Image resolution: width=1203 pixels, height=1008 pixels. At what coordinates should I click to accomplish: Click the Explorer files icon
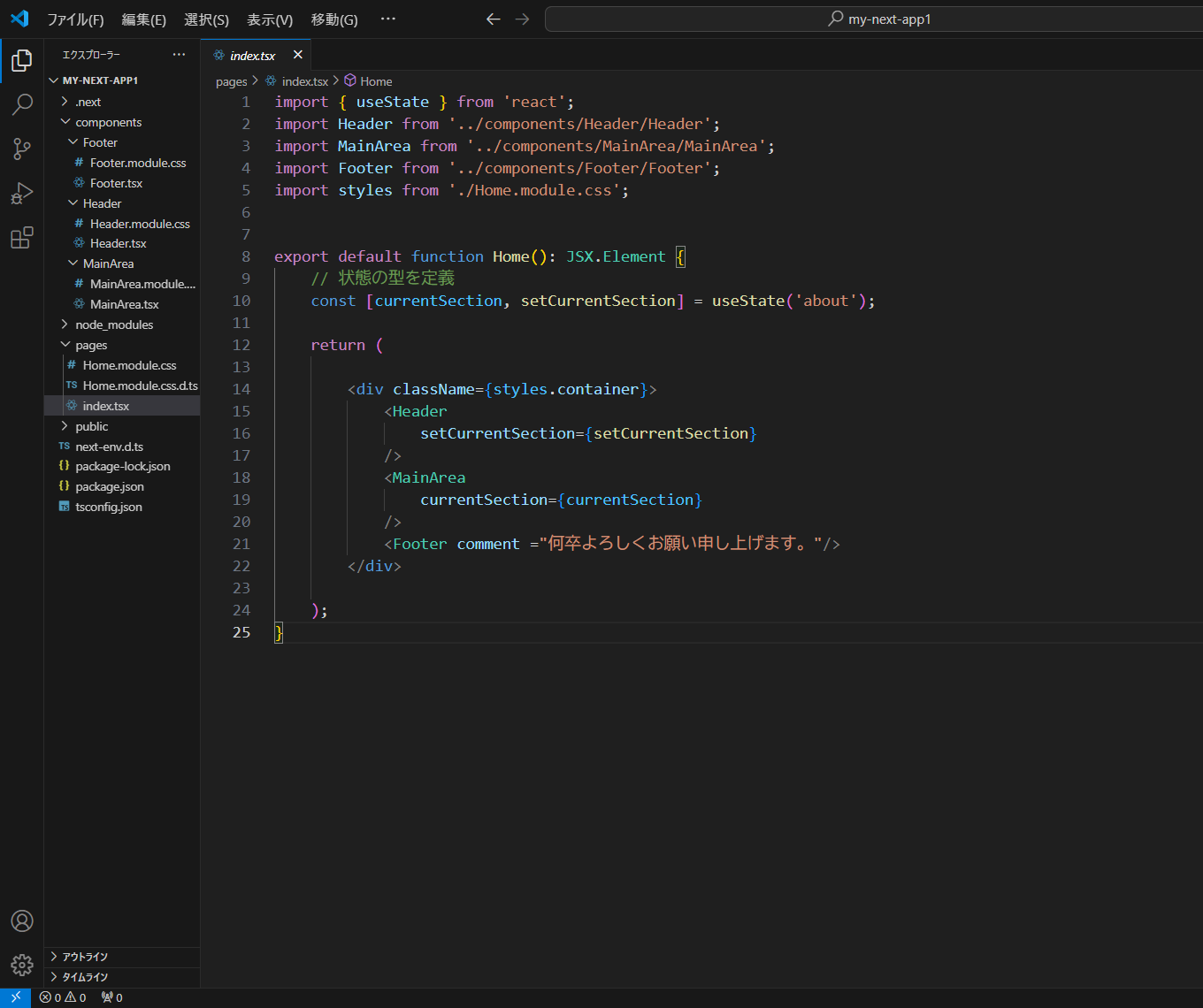[x=22, y=60]
